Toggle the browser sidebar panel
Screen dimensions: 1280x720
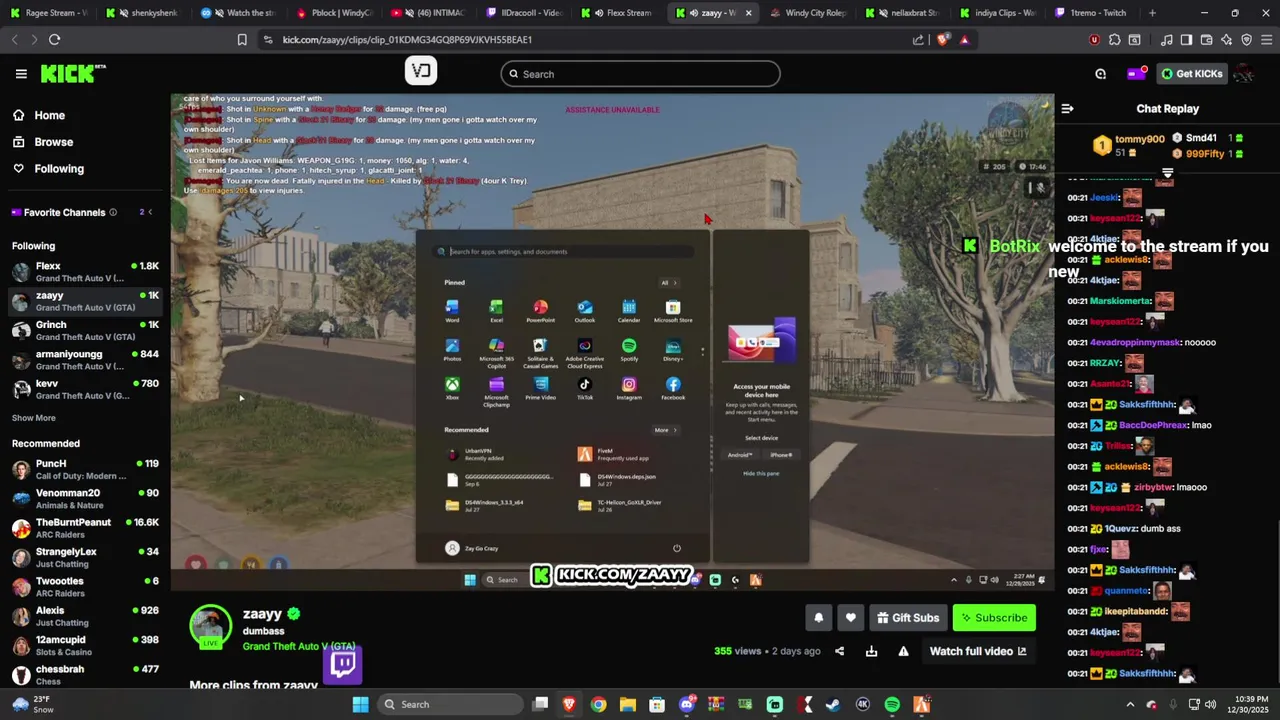coord(1186,40)
